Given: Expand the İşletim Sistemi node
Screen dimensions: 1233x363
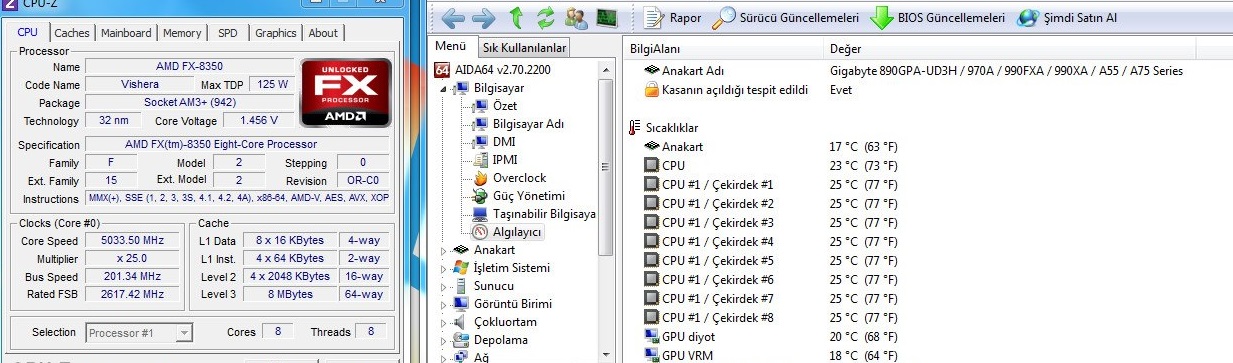Looking at the screenshot, I should (445, 268).
